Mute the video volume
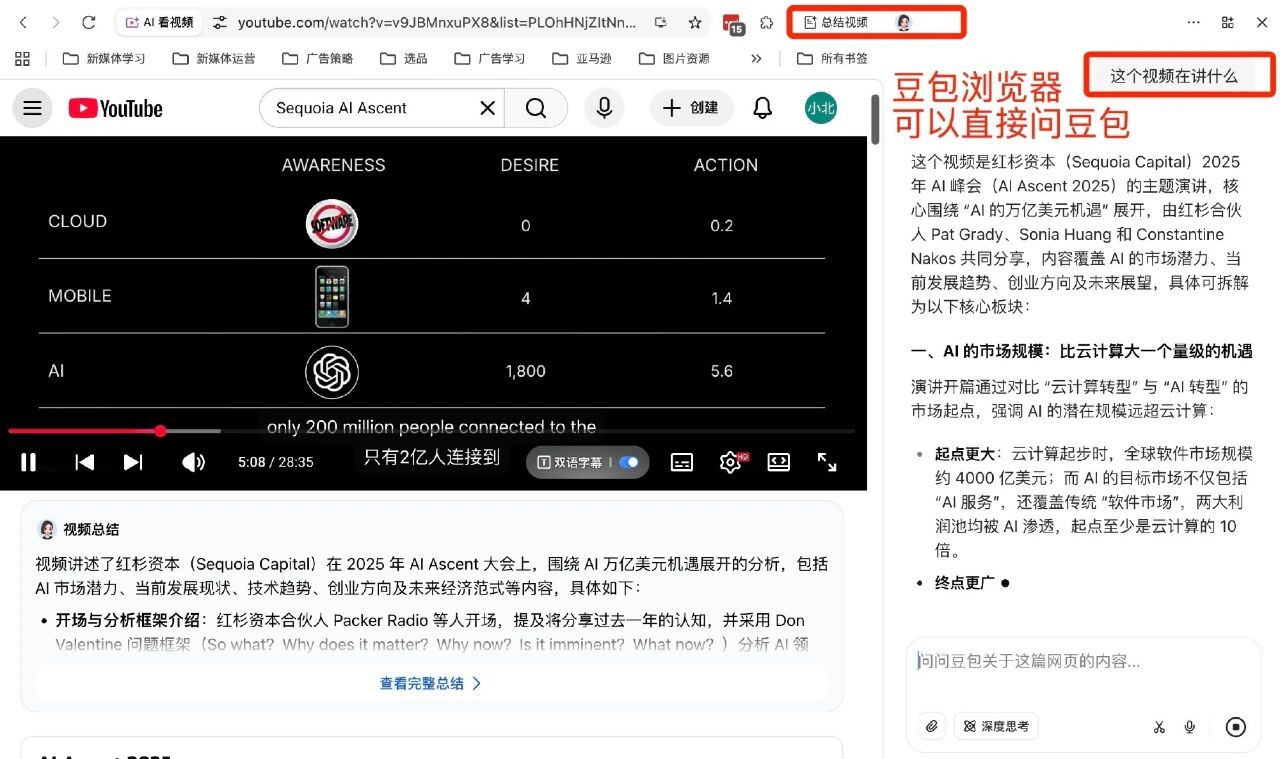Image resolution: width=1280 pixels, height=759 pixels. [193, 462]
